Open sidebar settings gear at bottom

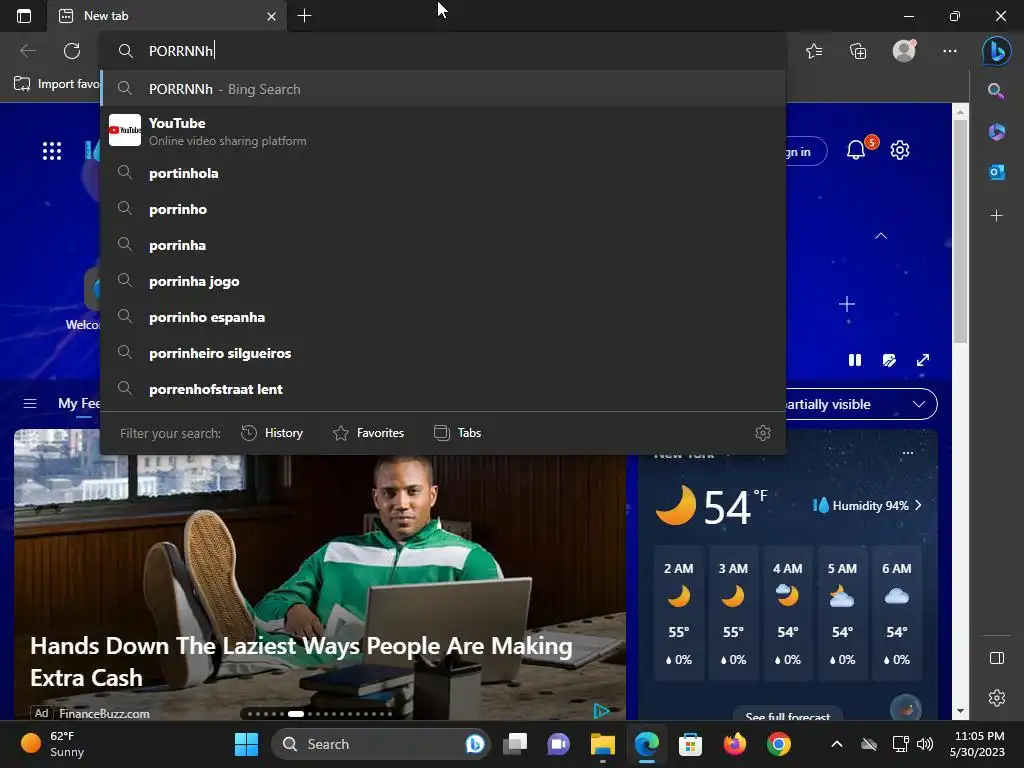[x=997, y=697]
